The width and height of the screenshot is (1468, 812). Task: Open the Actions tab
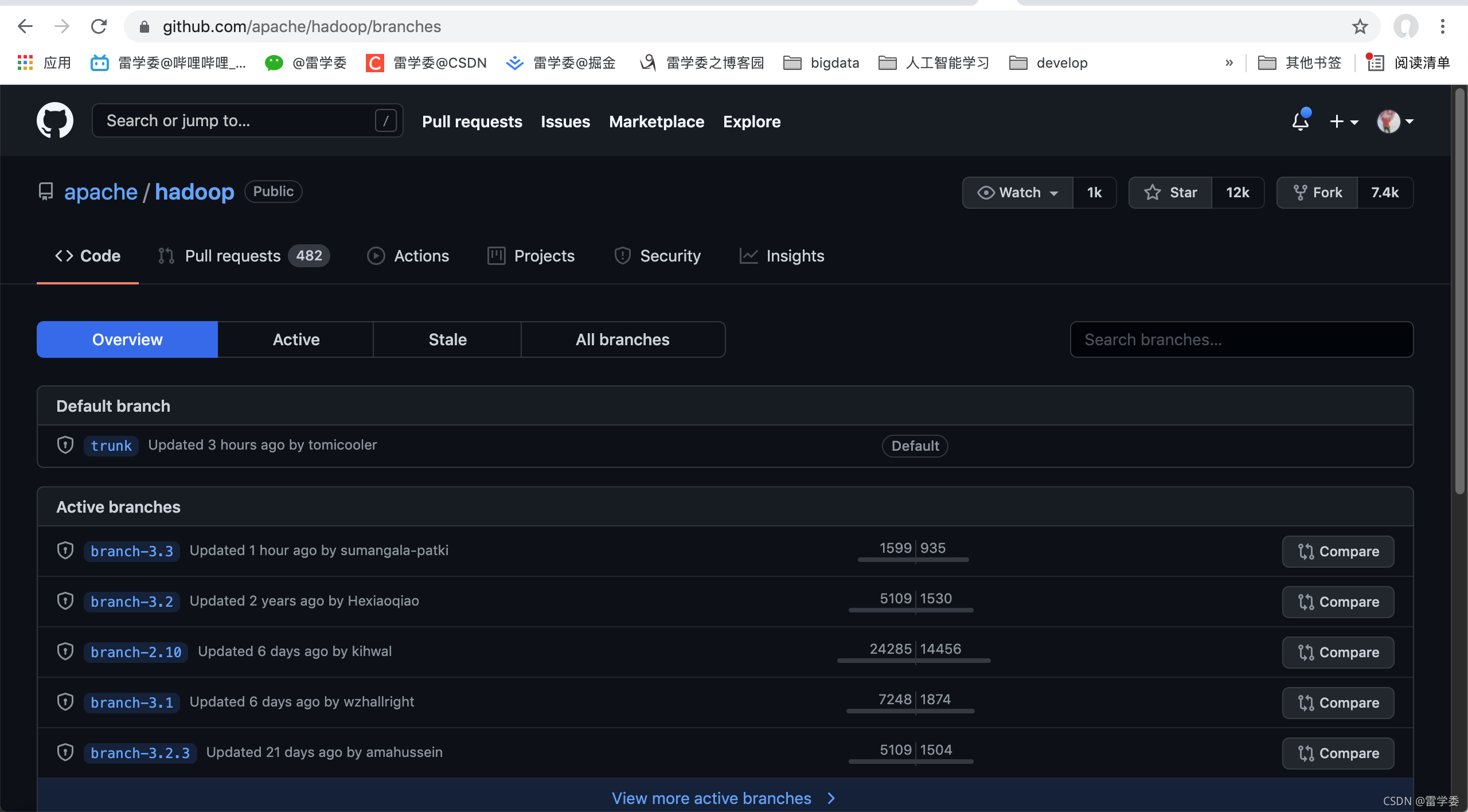pyautogui.click(x=408, y=256)
